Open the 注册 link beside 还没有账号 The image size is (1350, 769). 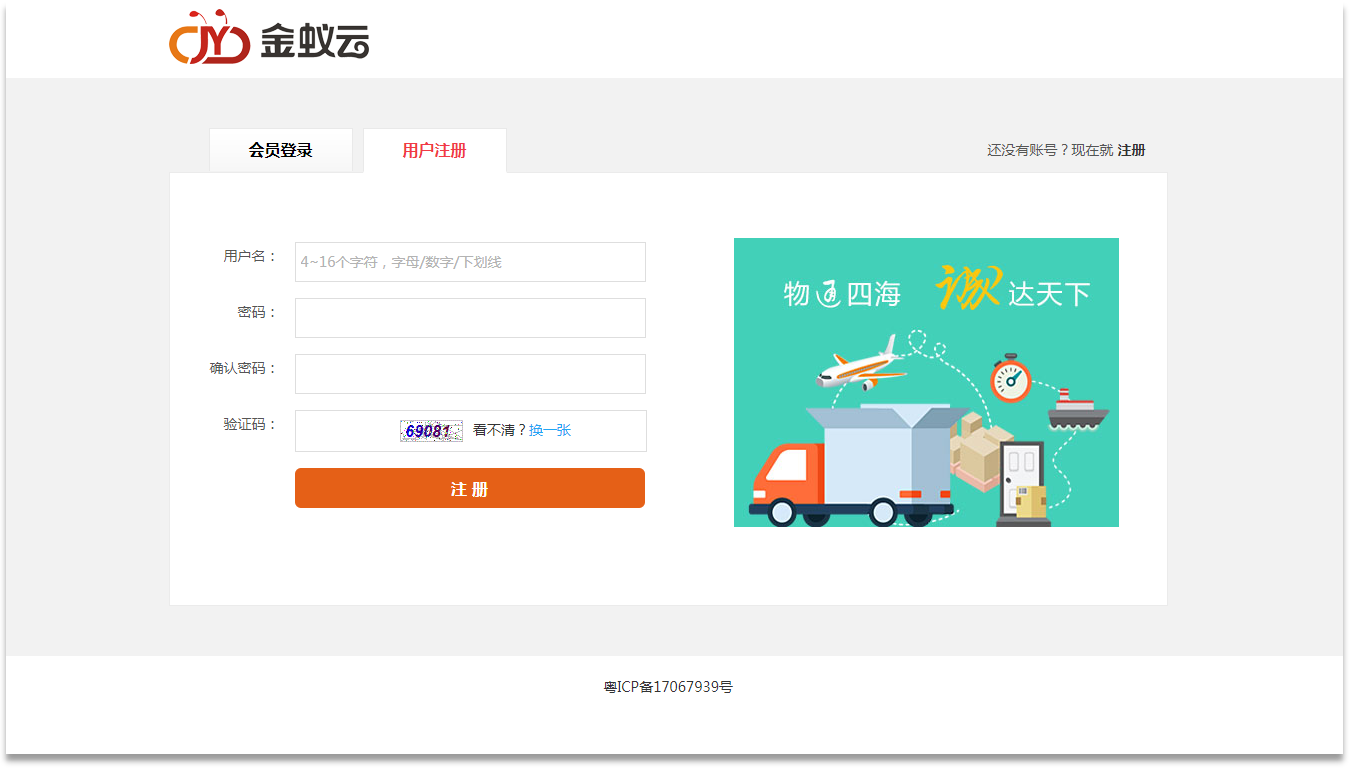pyautogui.click(x=1131, y=151)
